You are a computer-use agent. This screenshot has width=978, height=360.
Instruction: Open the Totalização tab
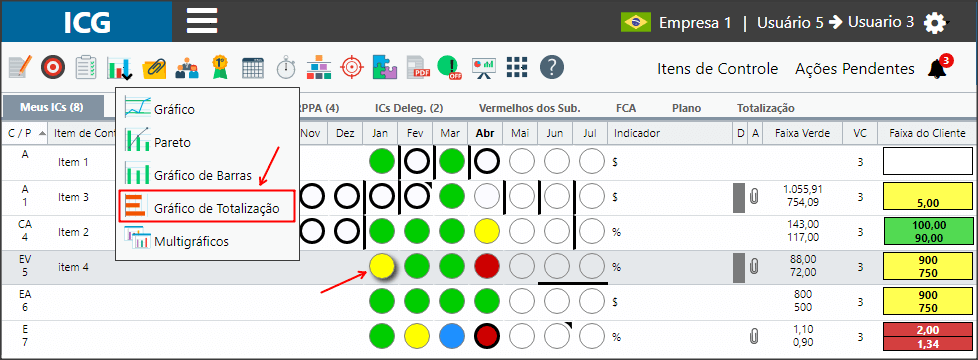(x=765, y=108)
